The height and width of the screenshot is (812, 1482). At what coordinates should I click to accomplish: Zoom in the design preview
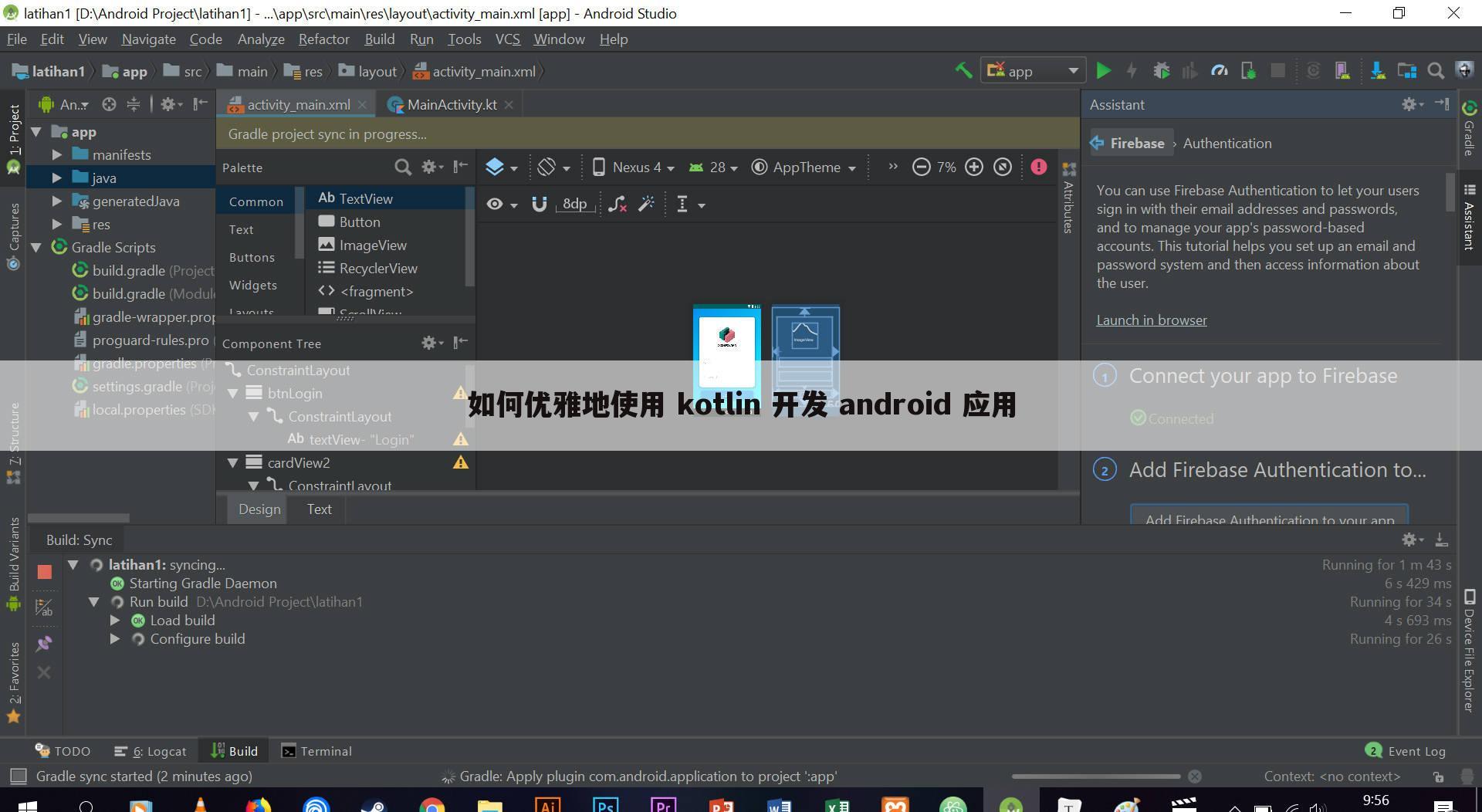(974, 167)
